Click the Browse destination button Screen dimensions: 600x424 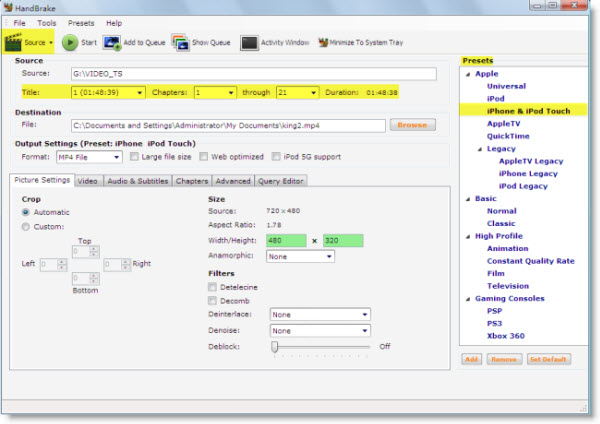point(412,125)
